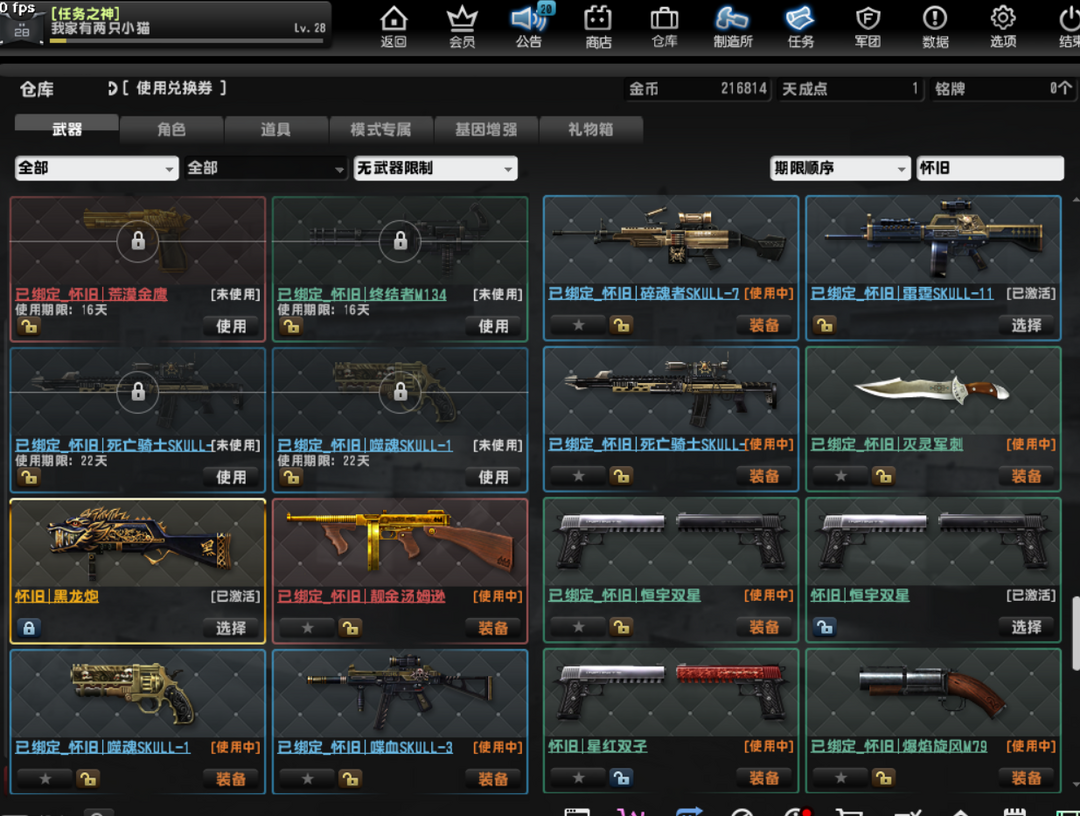Select the 靓金汤姆逊 weapon thumbnail

pyautogui.click(x=400, y=542)
